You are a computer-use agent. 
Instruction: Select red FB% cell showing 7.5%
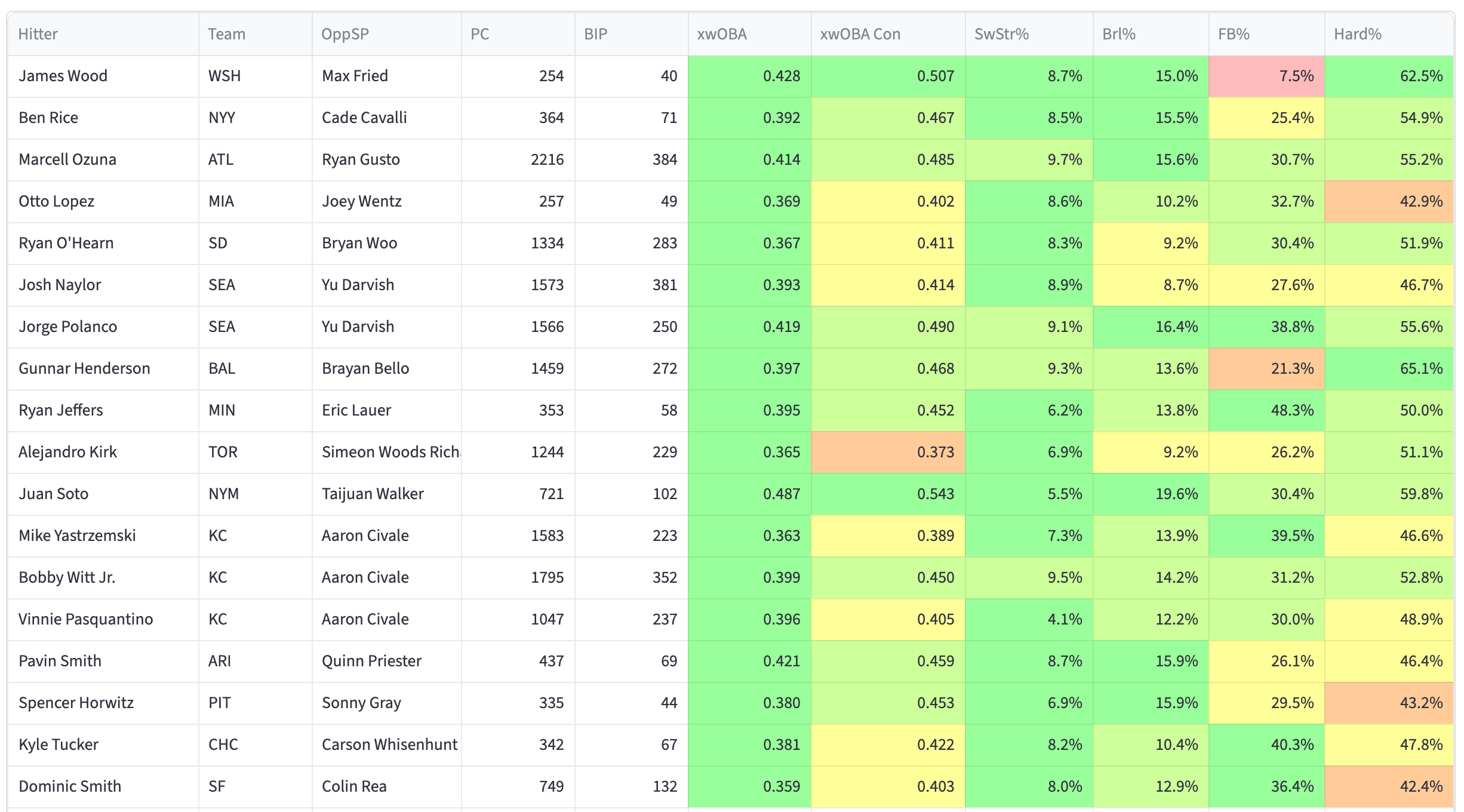(1266, 76)
